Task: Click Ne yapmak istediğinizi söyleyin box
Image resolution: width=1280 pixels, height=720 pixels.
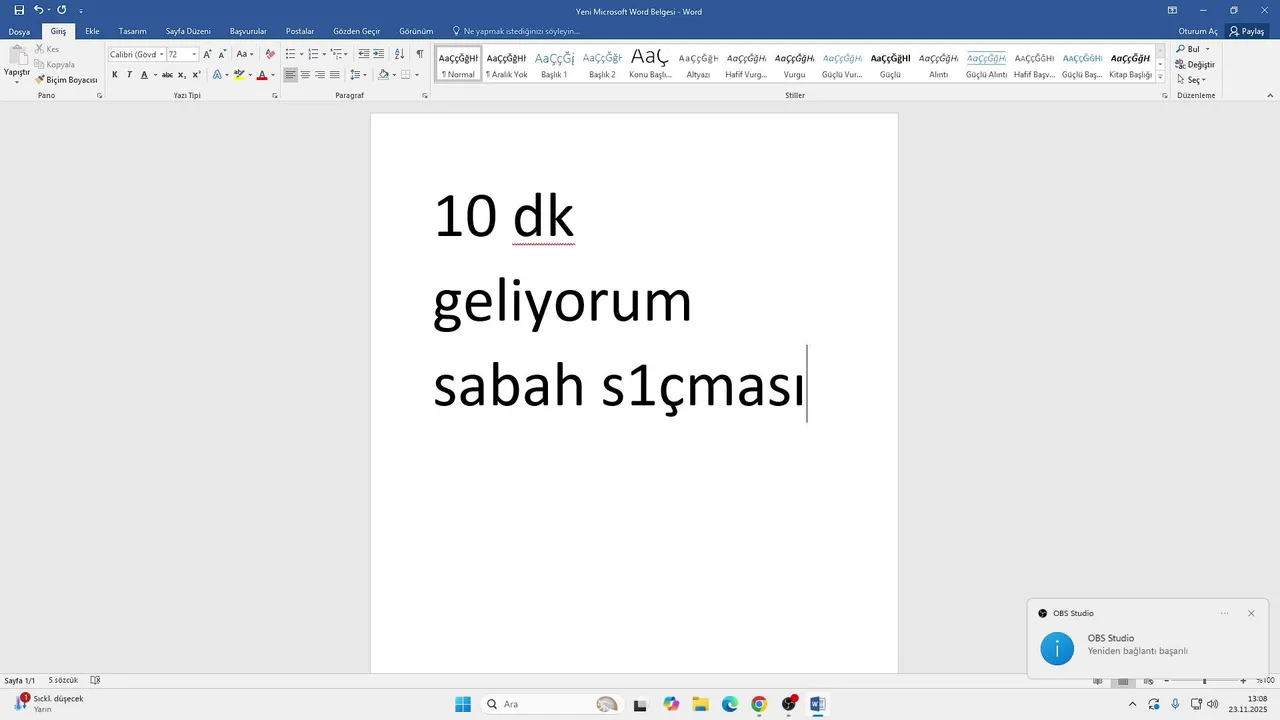Action: (516, 31)
